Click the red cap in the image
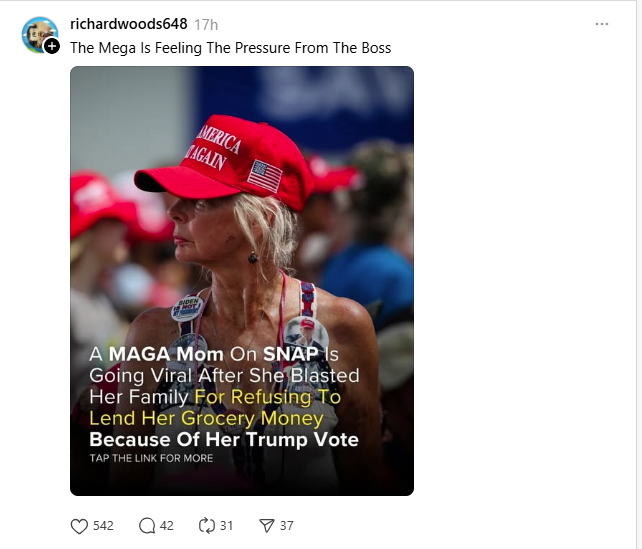This screenshot has height=549, width=642. [238, 160]
